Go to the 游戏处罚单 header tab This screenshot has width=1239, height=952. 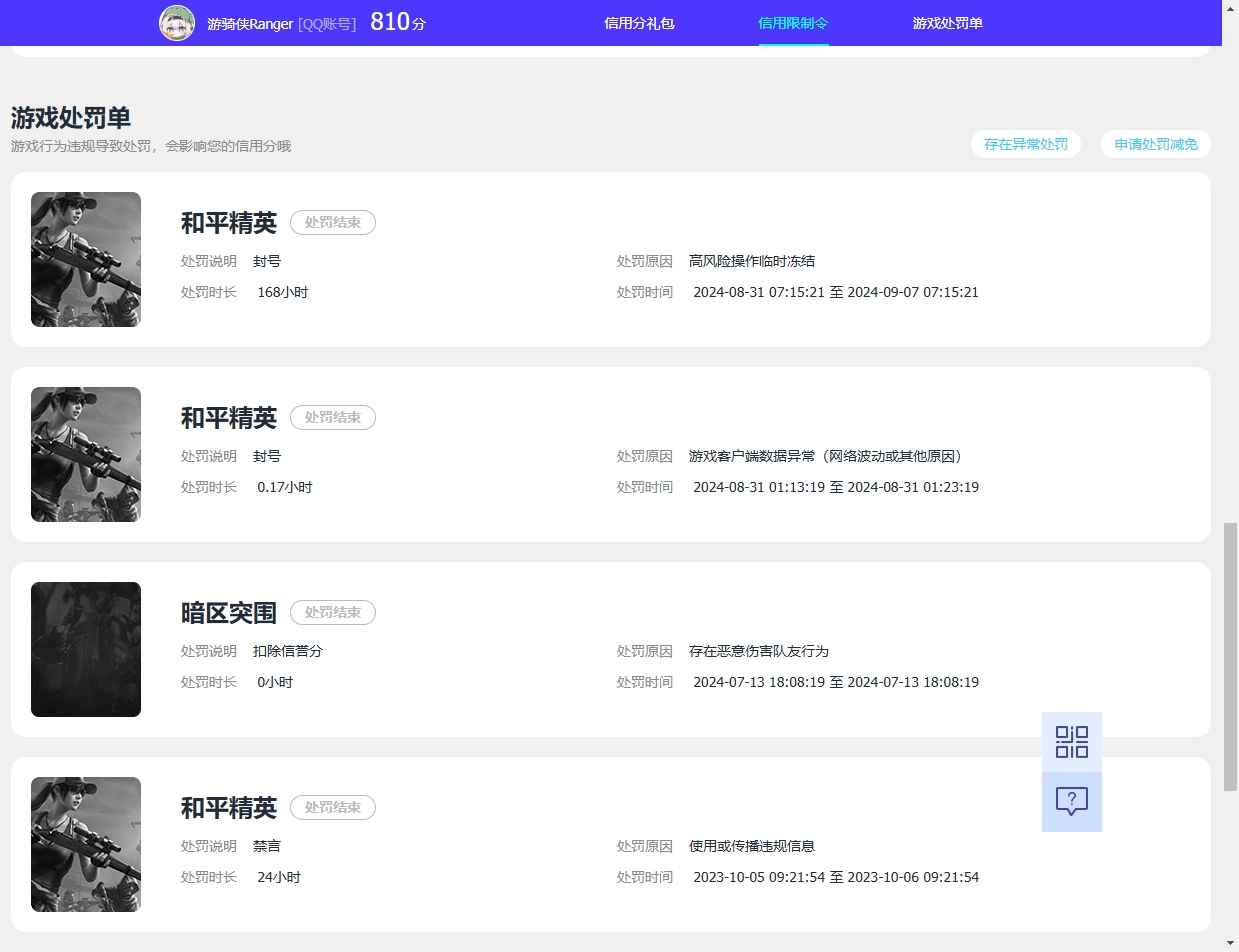click(x=948, y=23)
